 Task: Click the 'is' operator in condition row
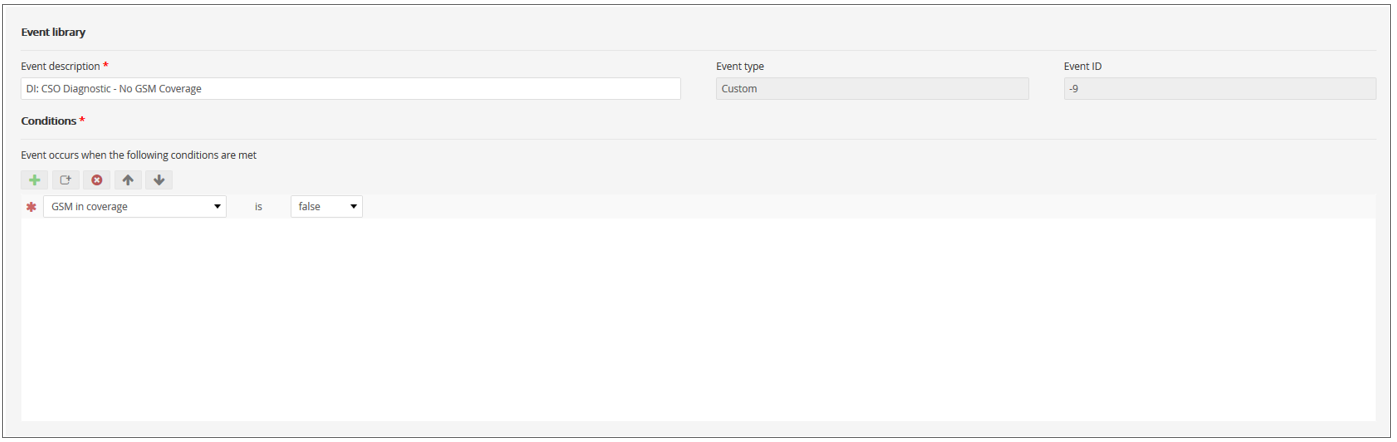coord(258,207)
